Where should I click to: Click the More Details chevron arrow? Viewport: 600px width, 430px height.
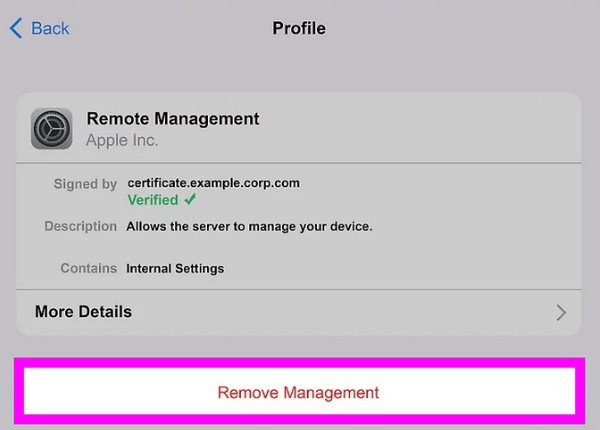pos(561,313)
